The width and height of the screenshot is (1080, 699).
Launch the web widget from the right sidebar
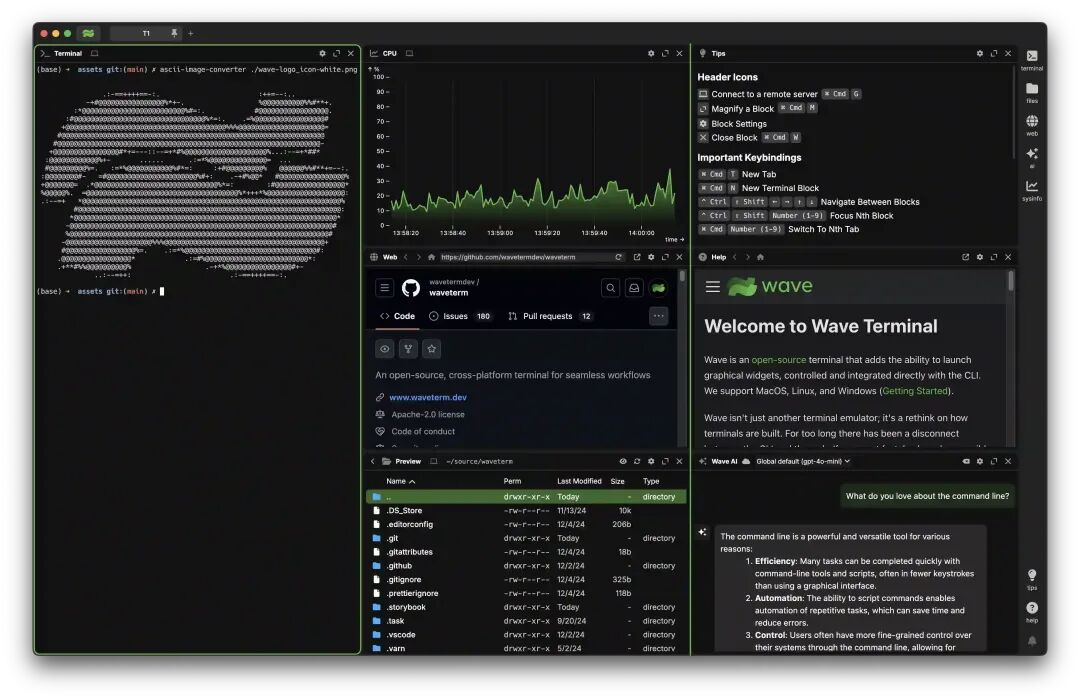click(1033, 122)
